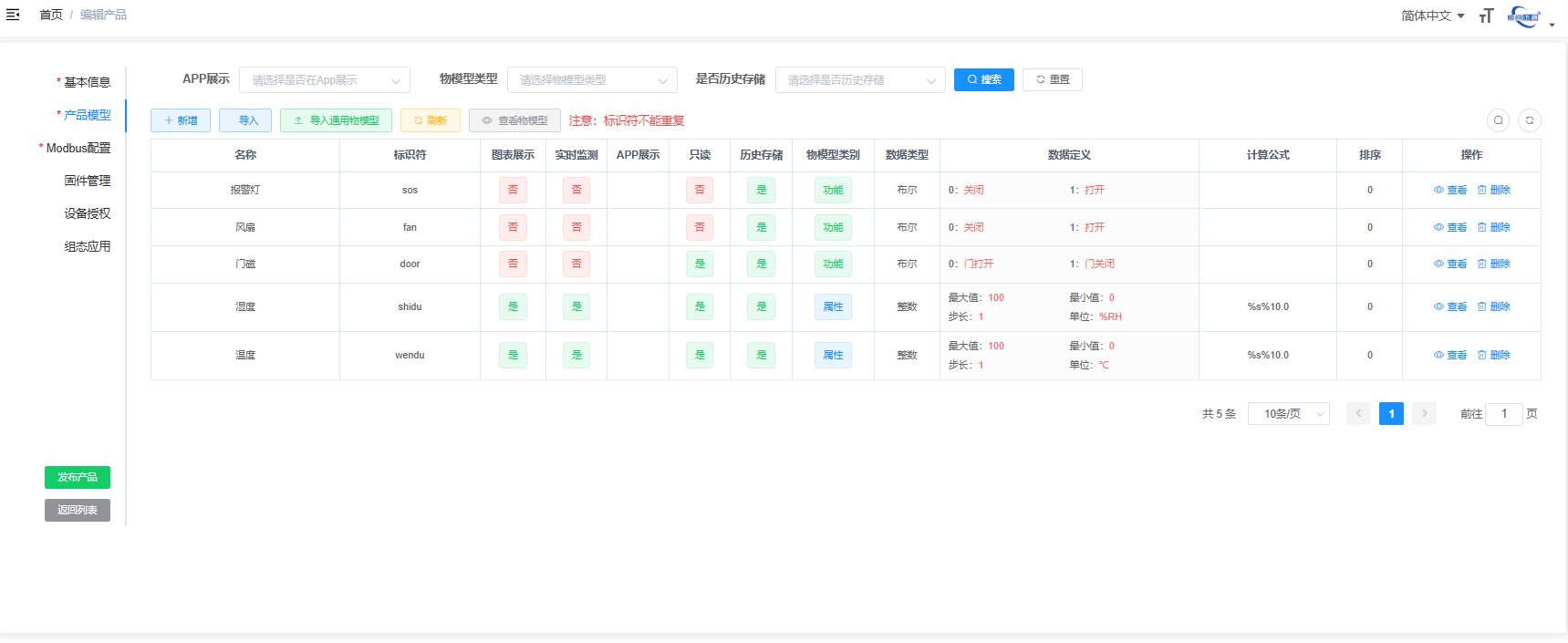Image resolution: width=1568 pixels, height=643 pixels.
Task: View the sos row details
Action: coord(1450,190)
